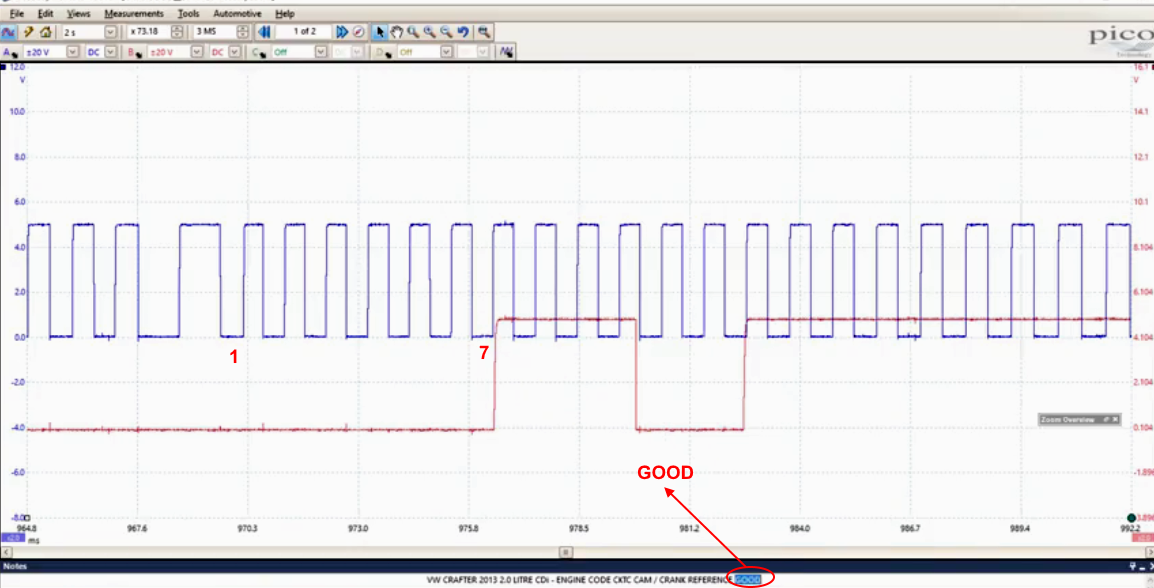This screenshot has width=1154, height=588.
Task: Pin the Notes panel
Action: coord(1134,566)
